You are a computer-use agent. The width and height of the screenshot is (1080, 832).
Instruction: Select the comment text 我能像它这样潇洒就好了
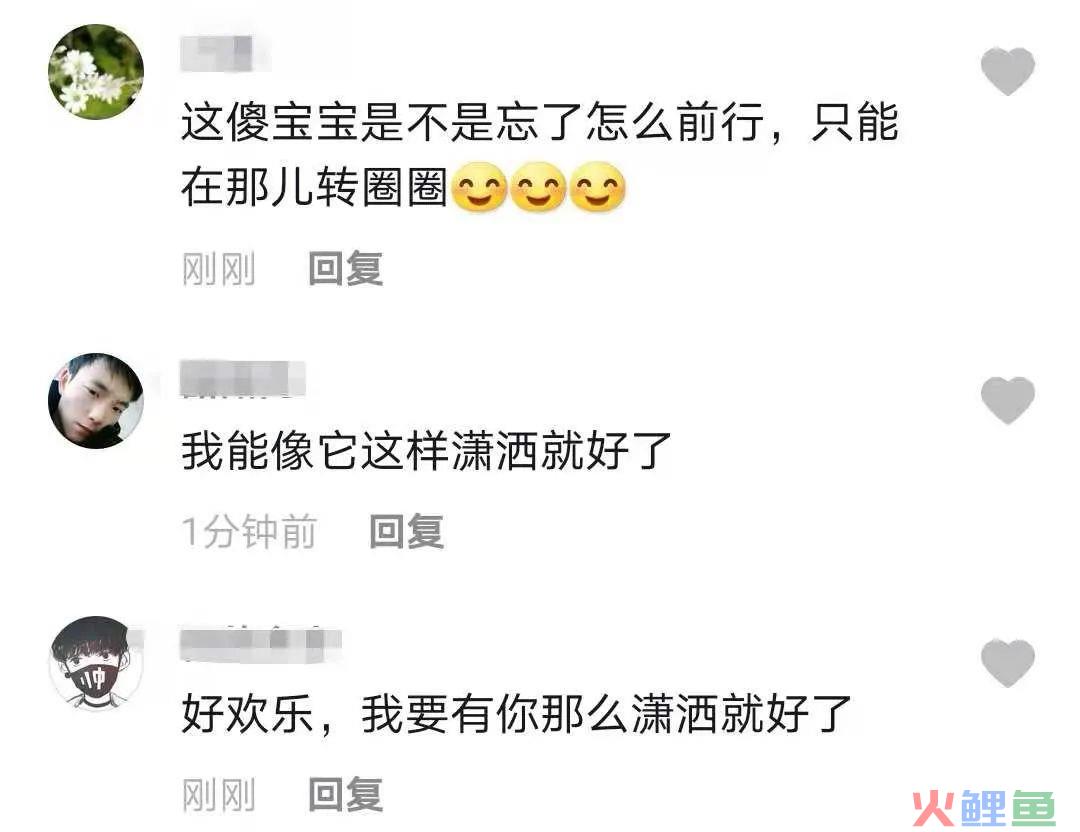tap(426, 451)
